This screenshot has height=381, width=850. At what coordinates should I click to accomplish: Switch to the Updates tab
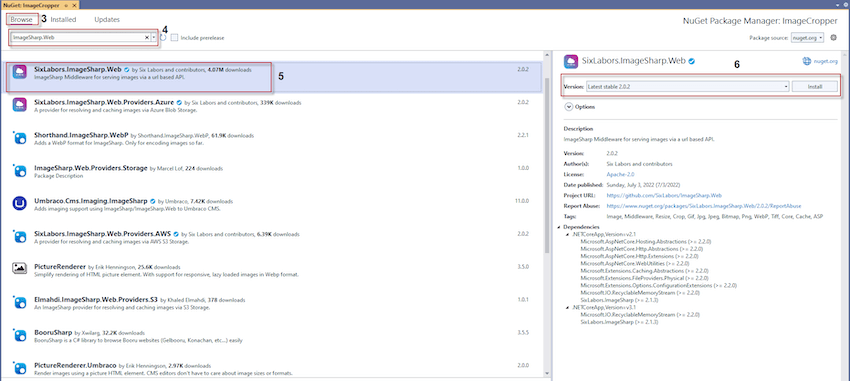pyautogui.click(x=107, y=20)
